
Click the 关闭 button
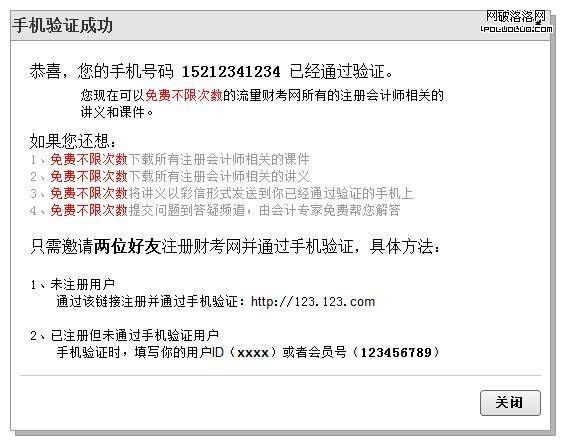point(510,403)
